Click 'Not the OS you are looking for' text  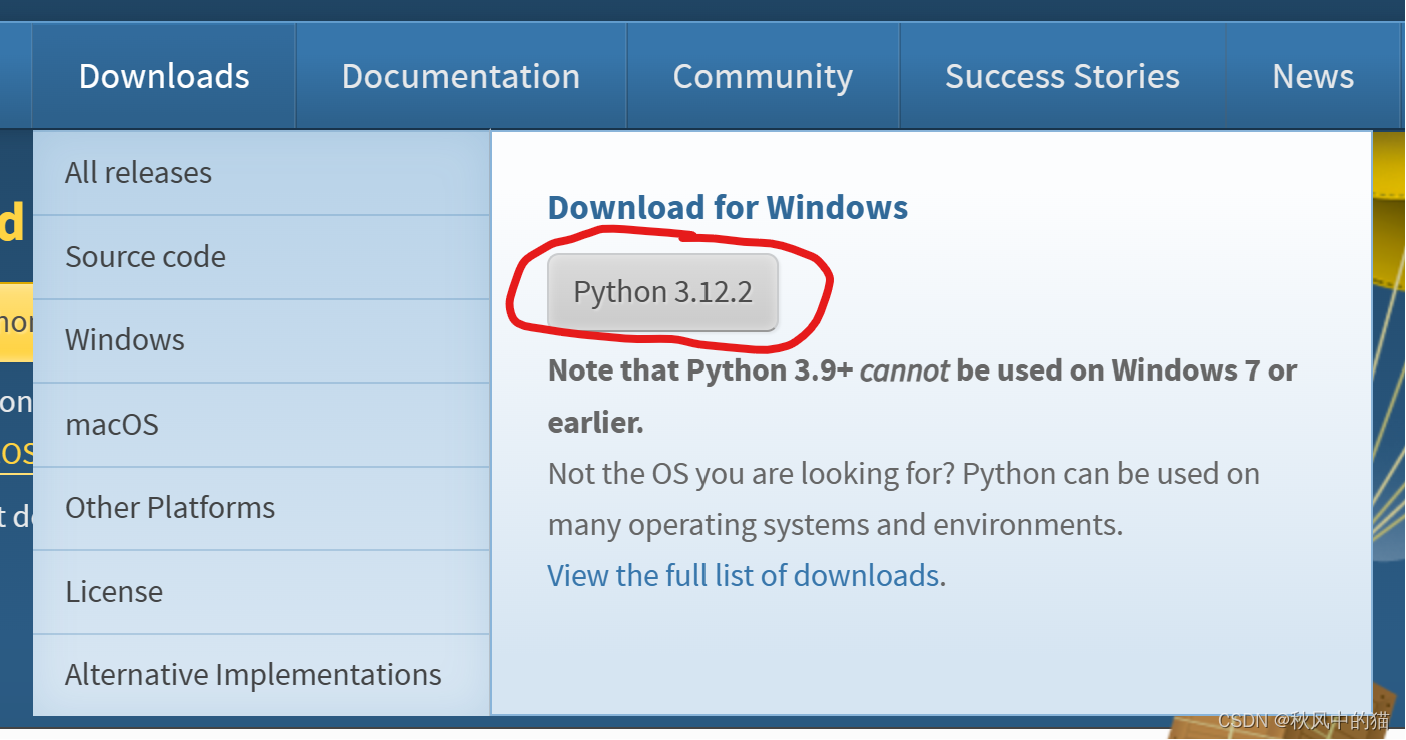(x=903, y=499)
